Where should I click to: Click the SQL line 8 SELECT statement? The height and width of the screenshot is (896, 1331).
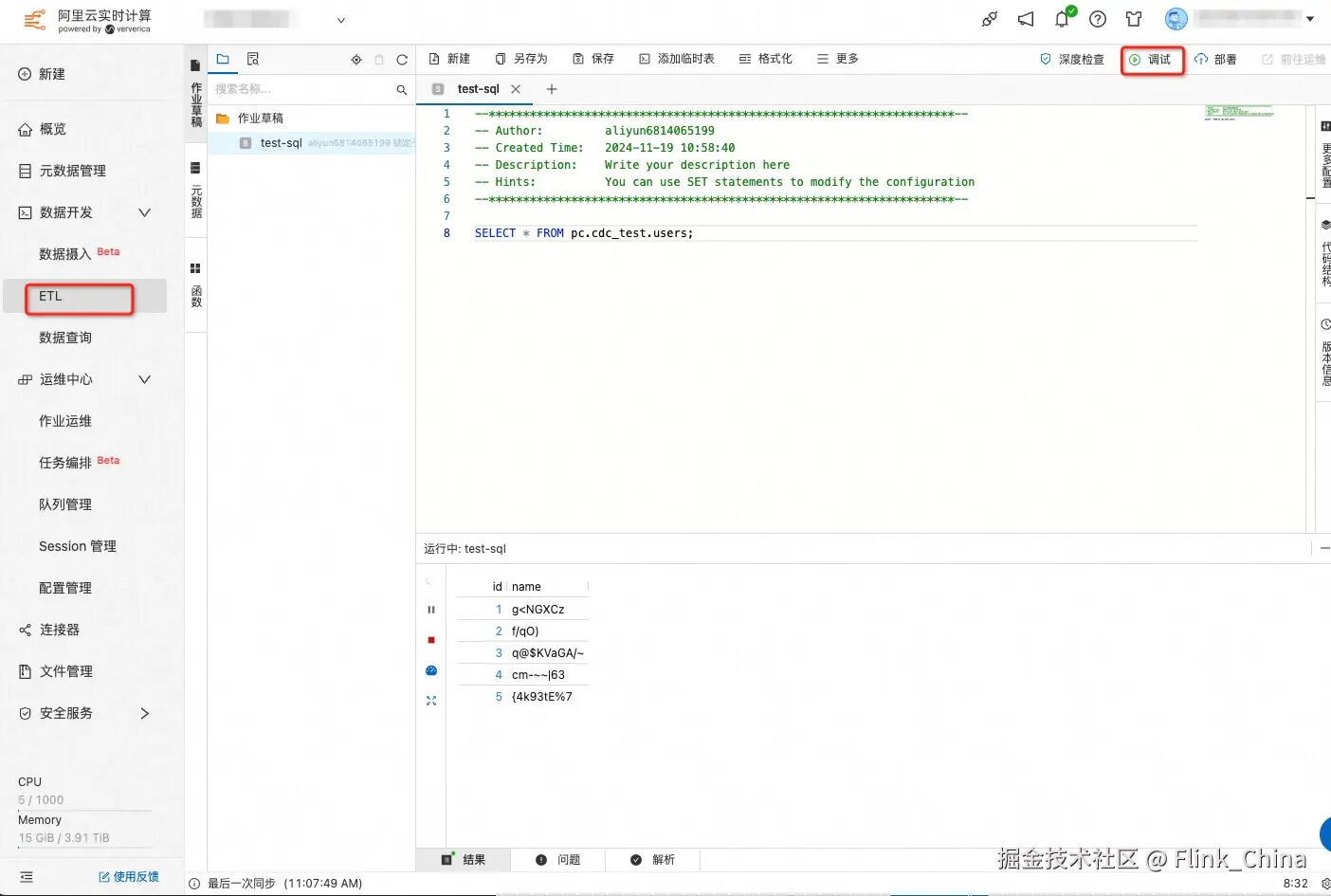584,233
